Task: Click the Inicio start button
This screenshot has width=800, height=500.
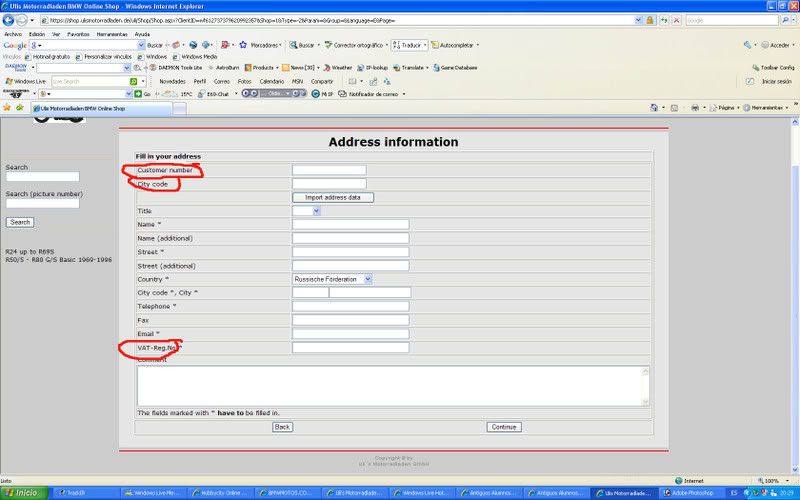Action: tap(24, 493)
